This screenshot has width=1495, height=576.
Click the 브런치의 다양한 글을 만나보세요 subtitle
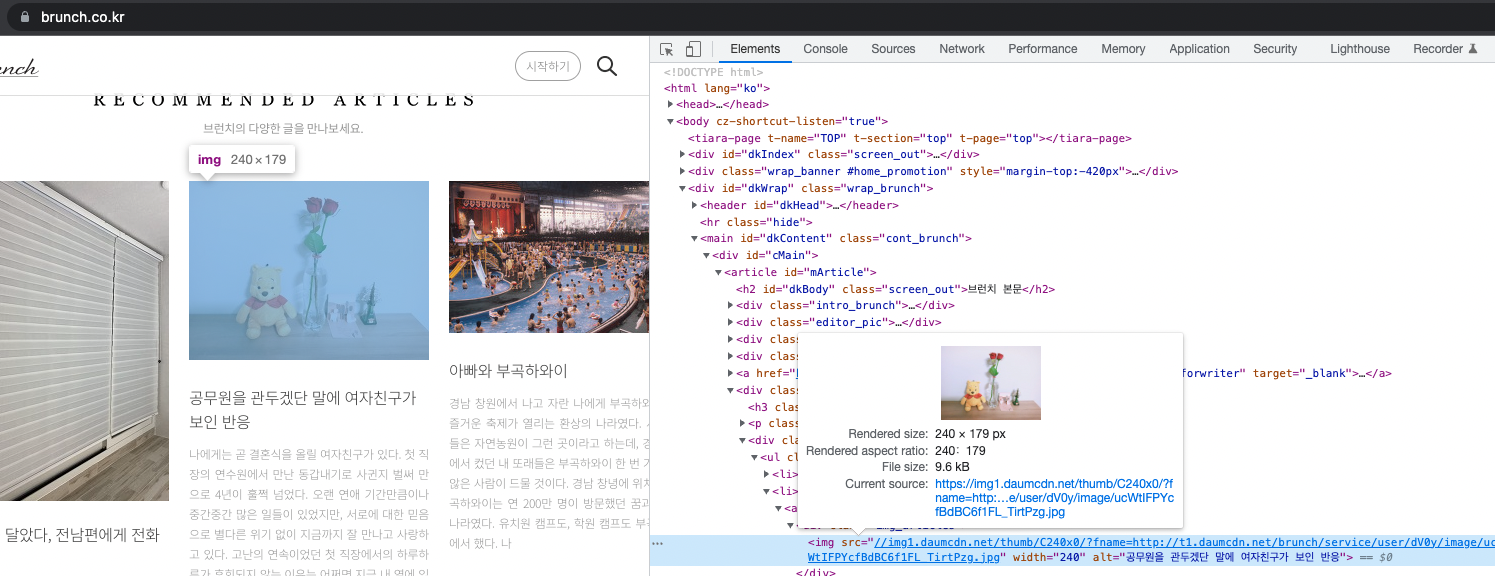pos(283,129)
